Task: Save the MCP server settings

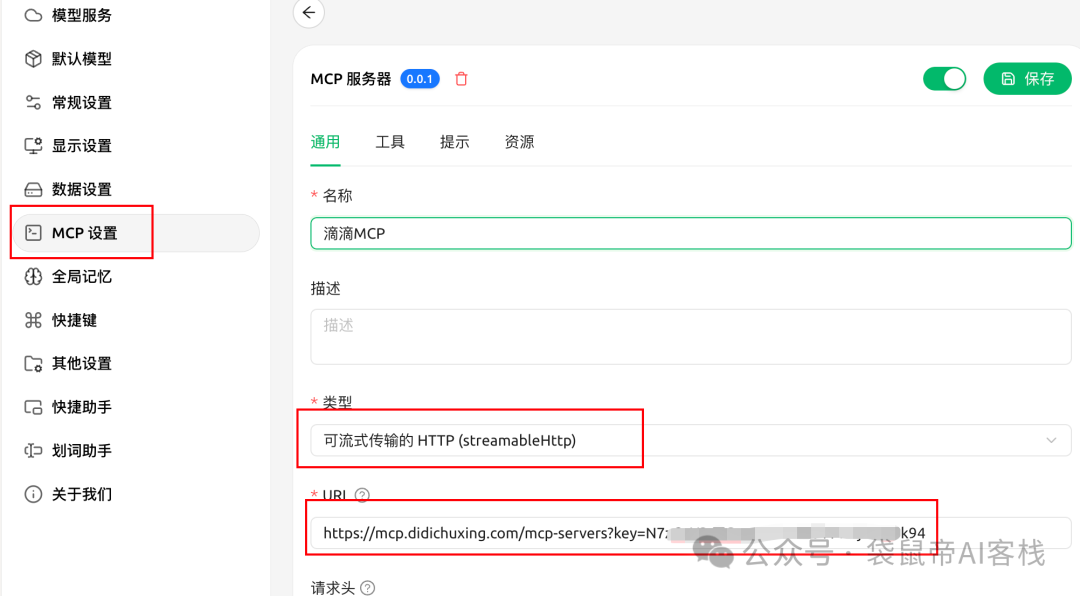Action: coord(1027,79)
